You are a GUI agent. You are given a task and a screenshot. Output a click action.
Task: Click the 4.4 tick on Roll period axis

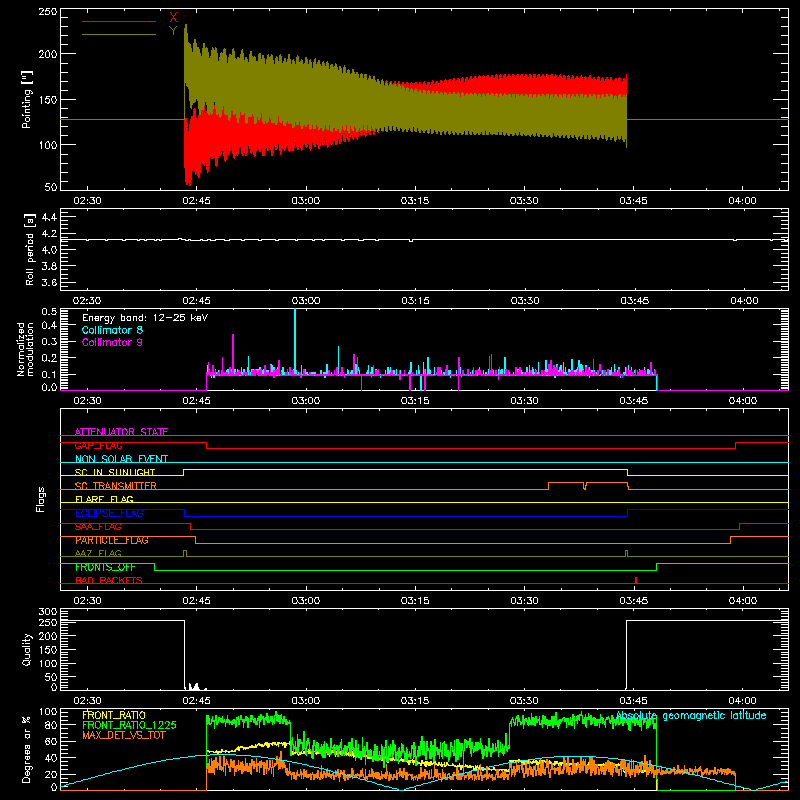click(48, 217)
